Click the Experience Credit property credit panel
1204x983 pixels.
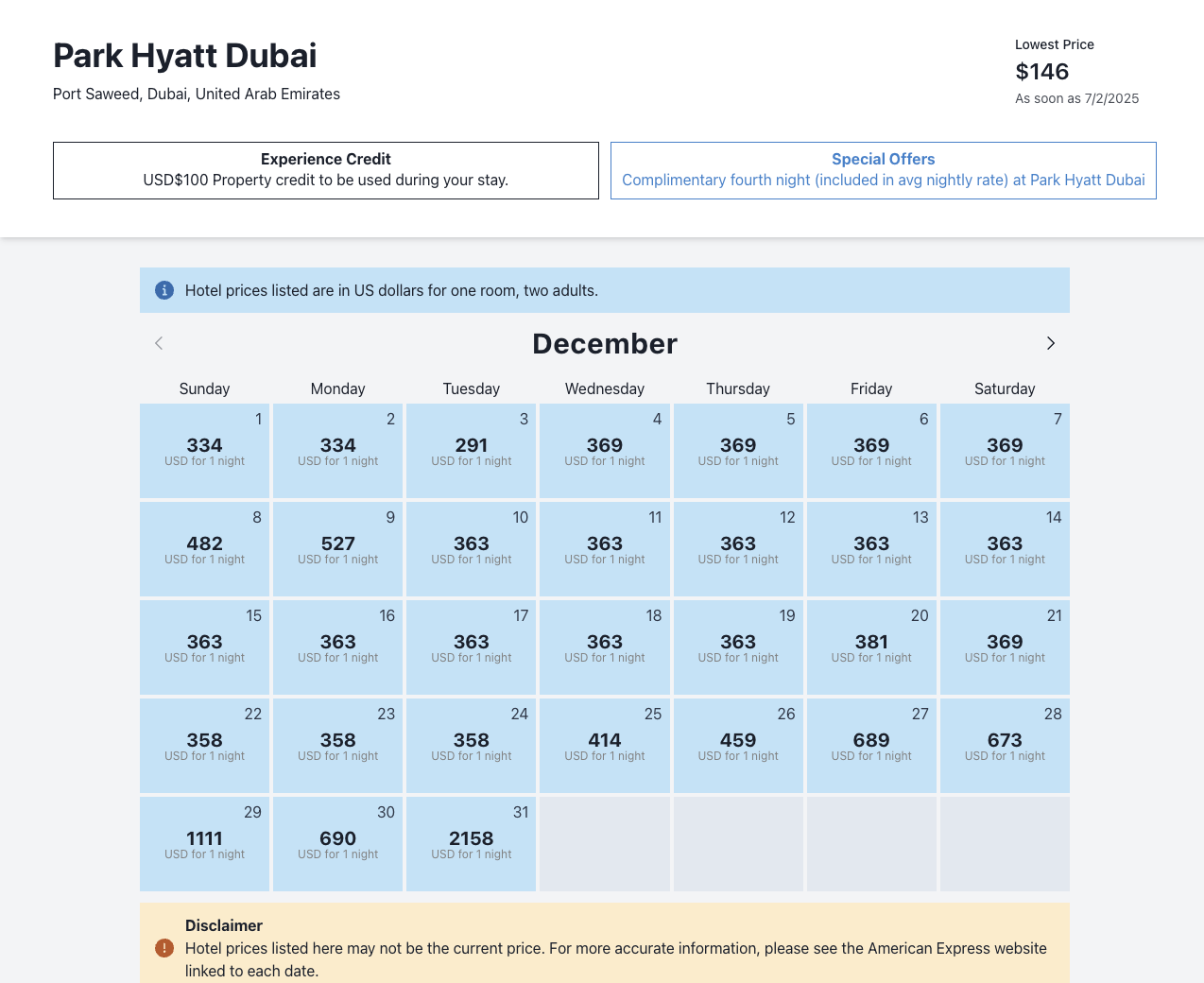click(x=325, y=170)
